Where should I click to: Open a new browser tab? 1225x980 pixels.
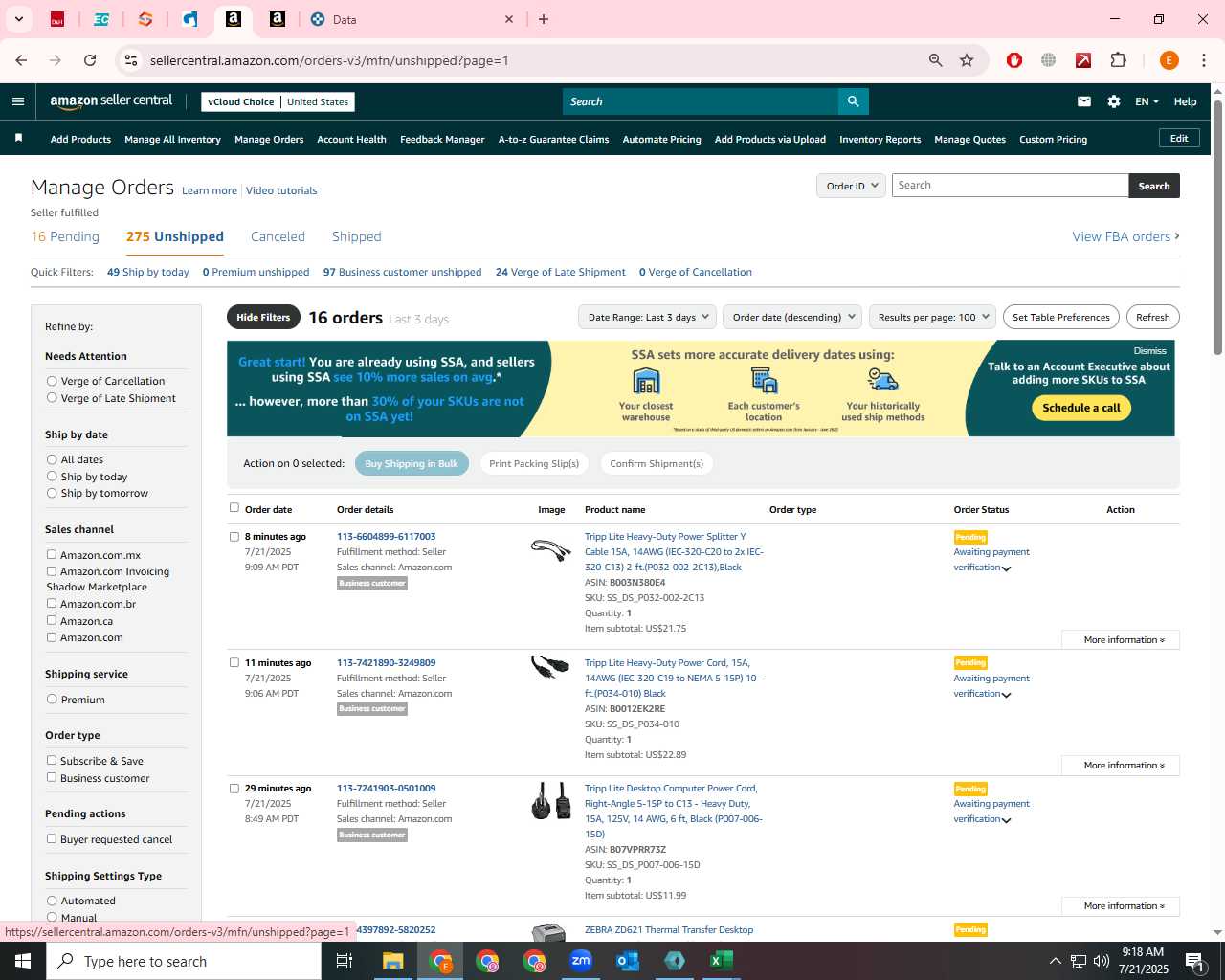(544, 19)
